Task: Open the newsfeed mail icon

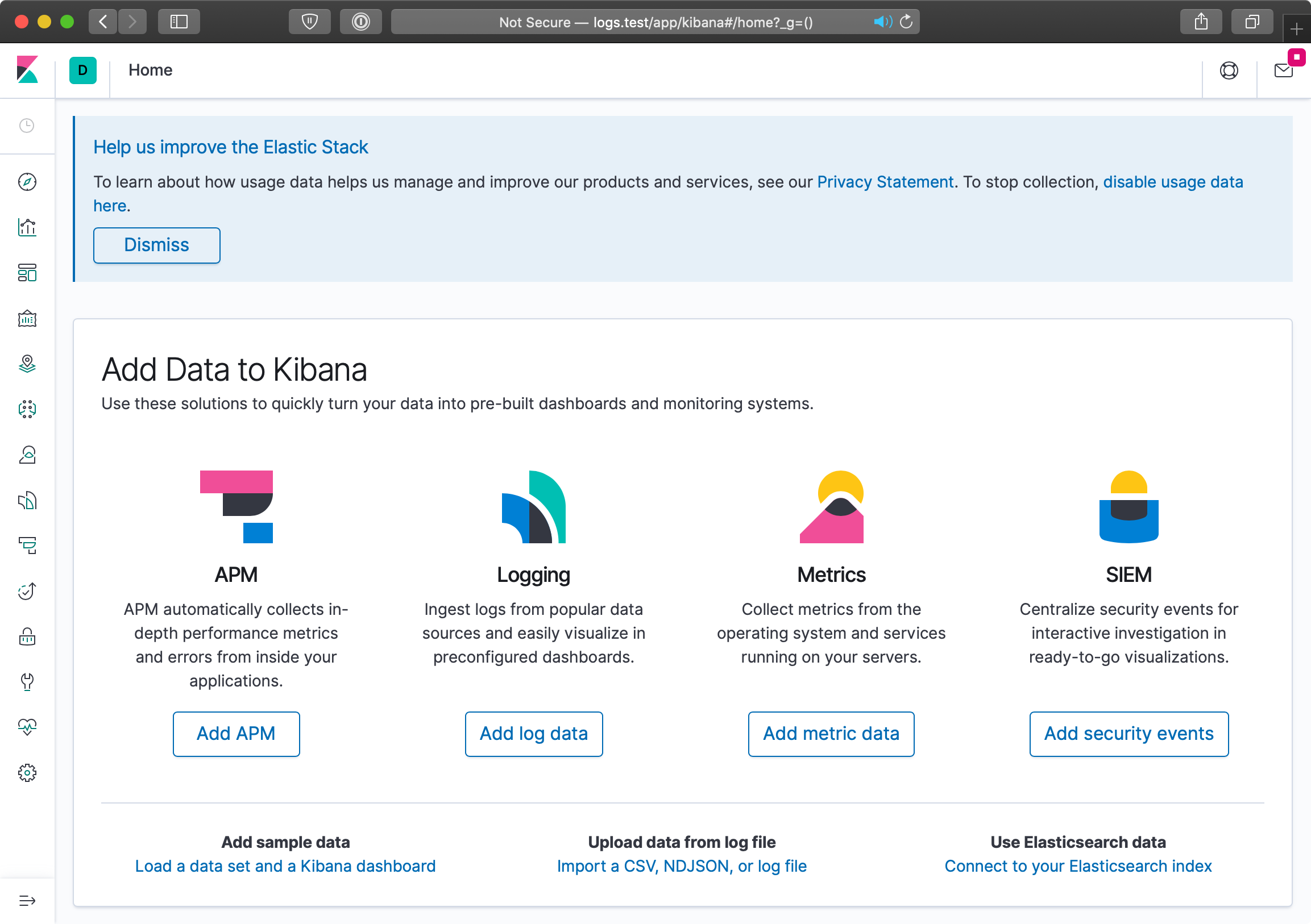Action: 1283,70
